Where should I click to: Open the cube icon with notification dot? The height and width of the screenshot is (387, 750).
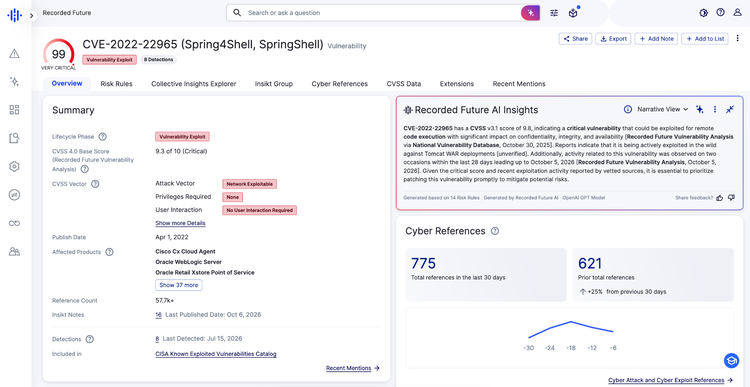pyautogui.click(x=573, y=13)
